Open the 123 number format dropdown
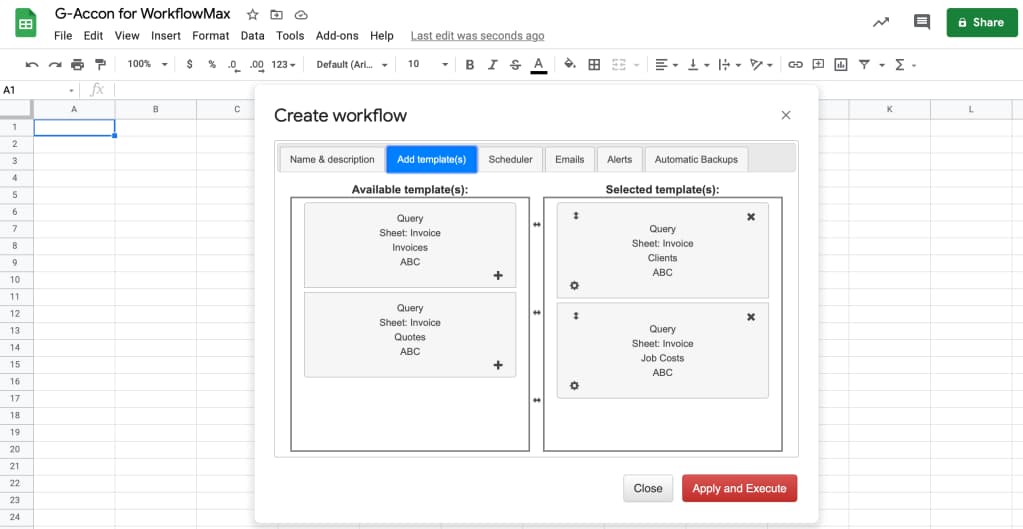Viewport: 1023px width, 529px height. [283, 65]
